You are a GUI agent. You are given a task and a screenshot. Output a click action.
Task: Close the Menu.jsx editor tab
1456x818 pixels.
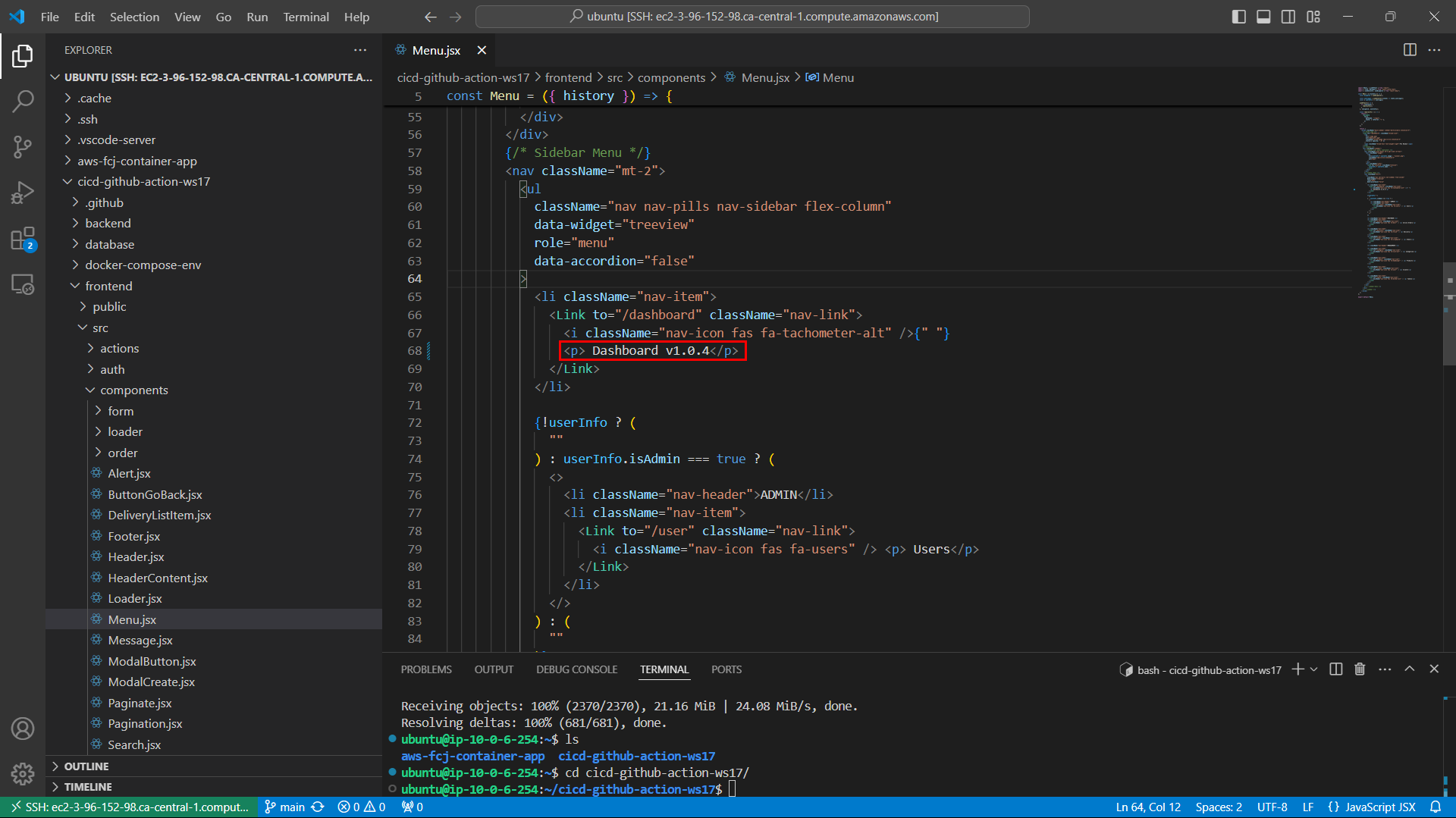click(482, 50)
